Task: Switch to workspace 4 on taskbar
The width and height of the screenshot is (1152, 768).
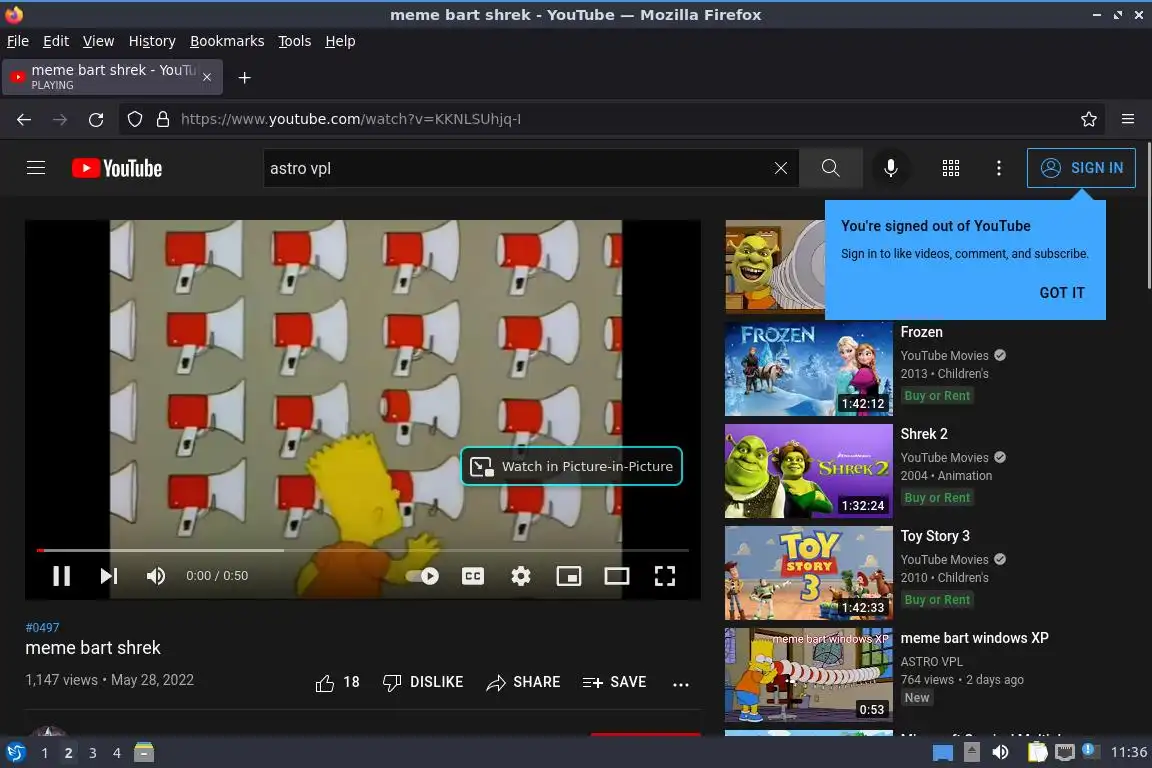Action: [x=117, y=753]
